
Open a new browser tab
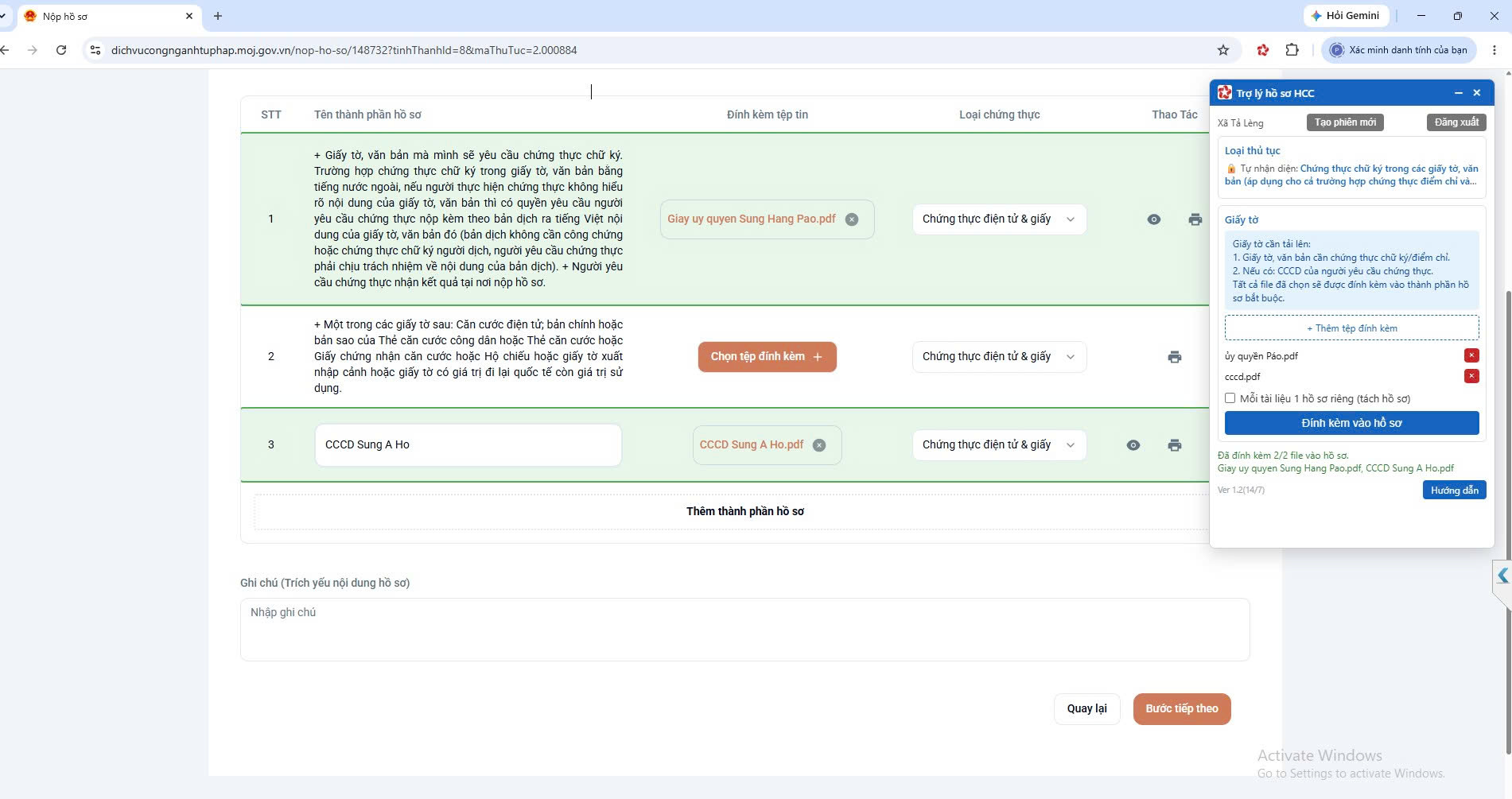pos(218,16)
